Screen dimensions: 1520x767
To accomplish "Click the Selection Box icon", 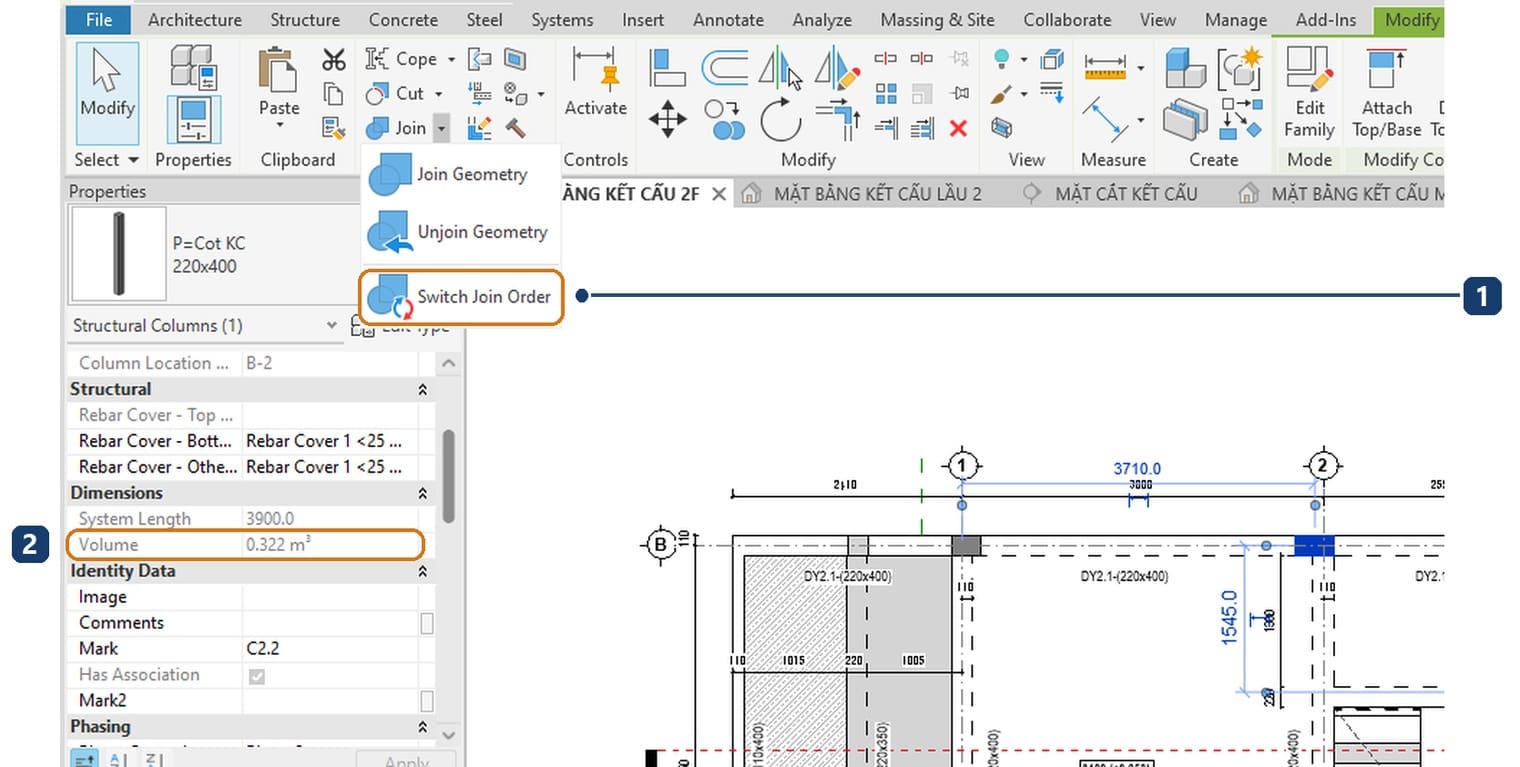I will [x=1002, y=127].
